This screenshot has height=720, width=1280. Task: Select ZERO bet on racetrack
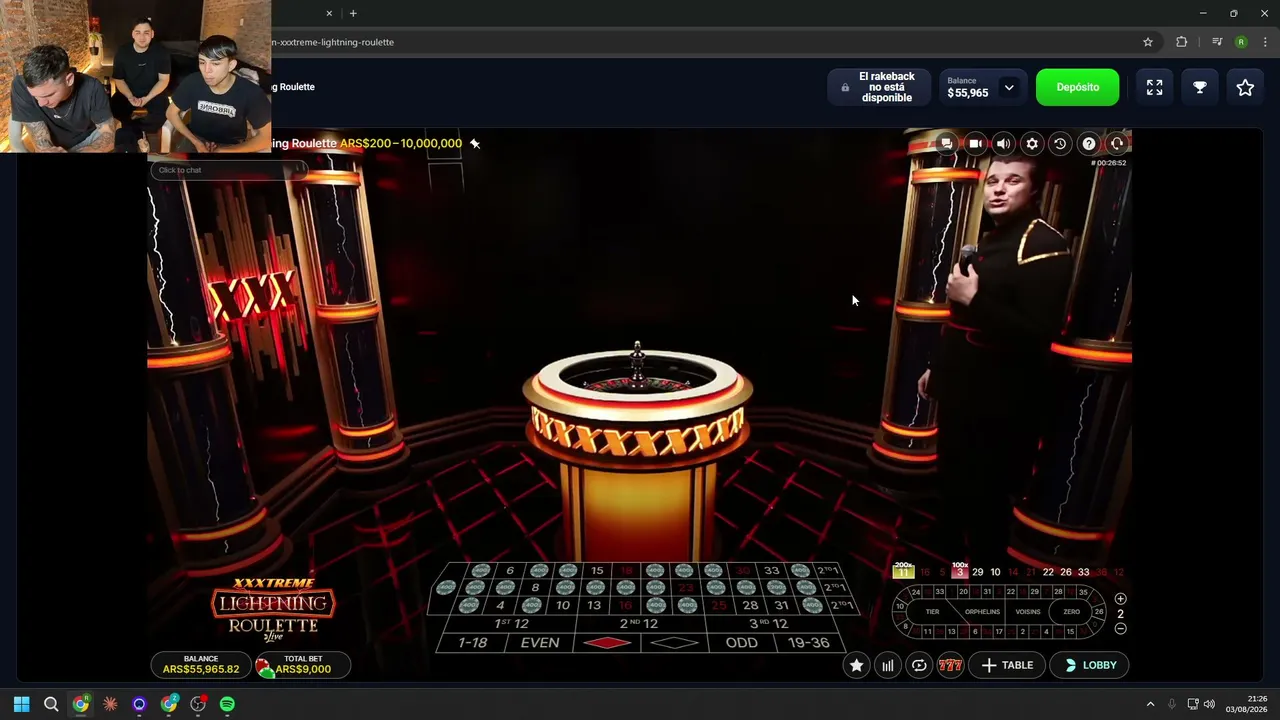[x=1071, y=611]
